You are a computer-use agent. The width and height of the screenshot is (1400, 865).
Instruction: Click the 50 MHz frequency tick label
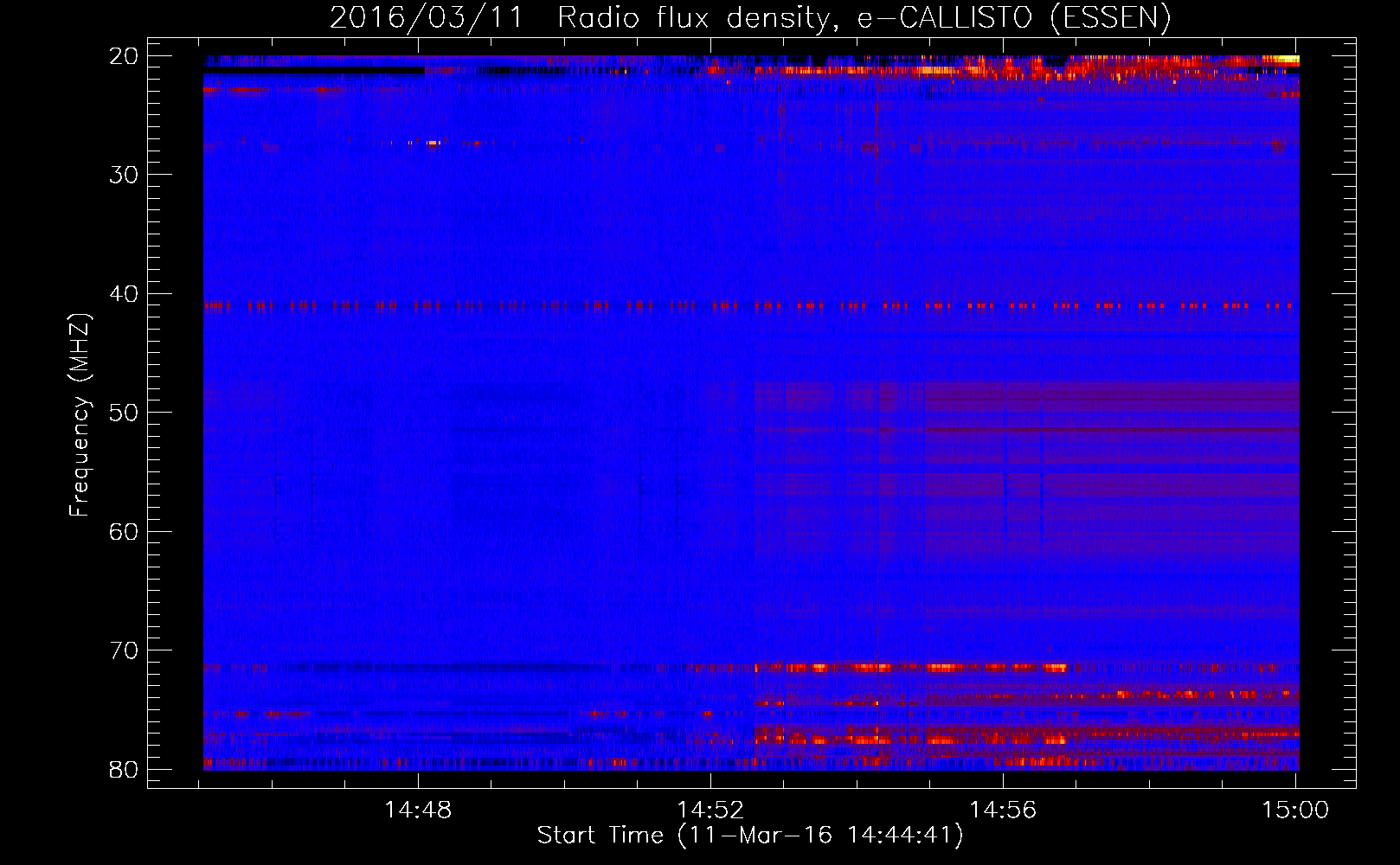[x=125, y=413]
